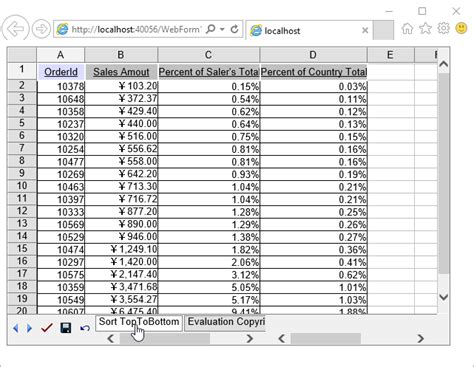The height and width of the screenshot is (367, 474).
Task: Maximize the browser window
Action: click(422, 11)
